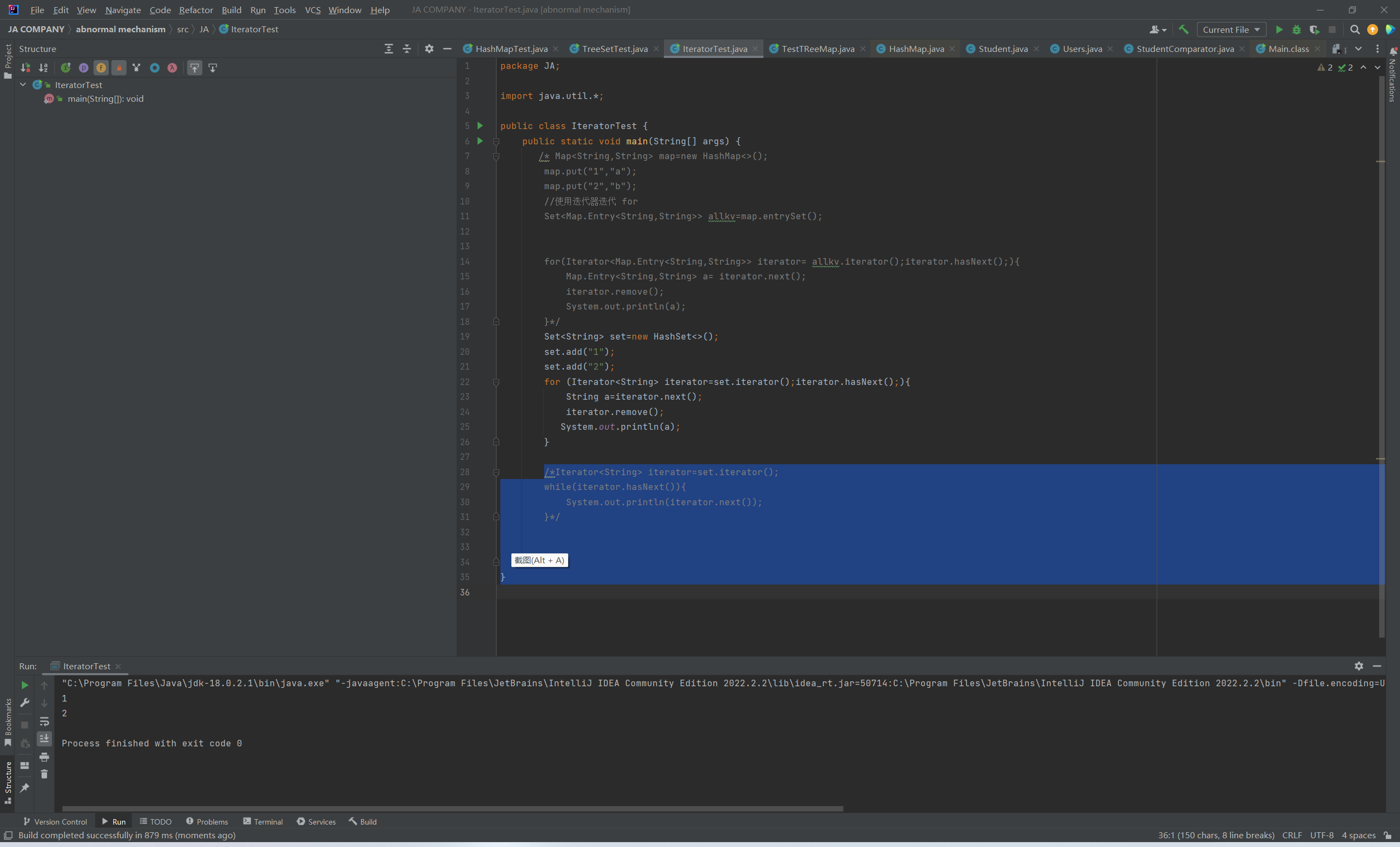Open Structure panel options gear

point(429,49)
